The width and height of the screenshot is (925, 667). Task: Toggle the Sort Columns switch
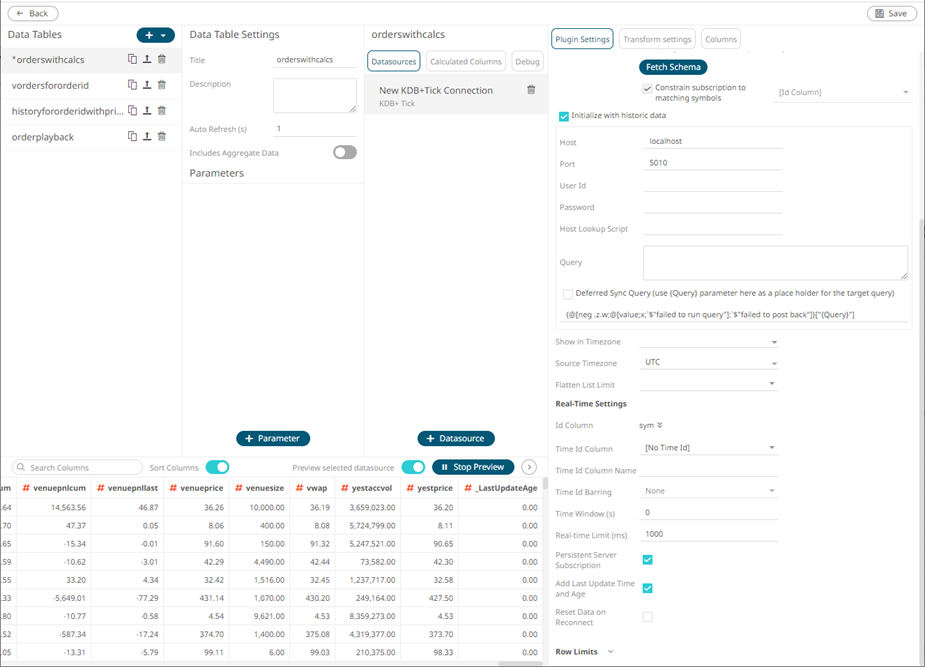(217, 467)
